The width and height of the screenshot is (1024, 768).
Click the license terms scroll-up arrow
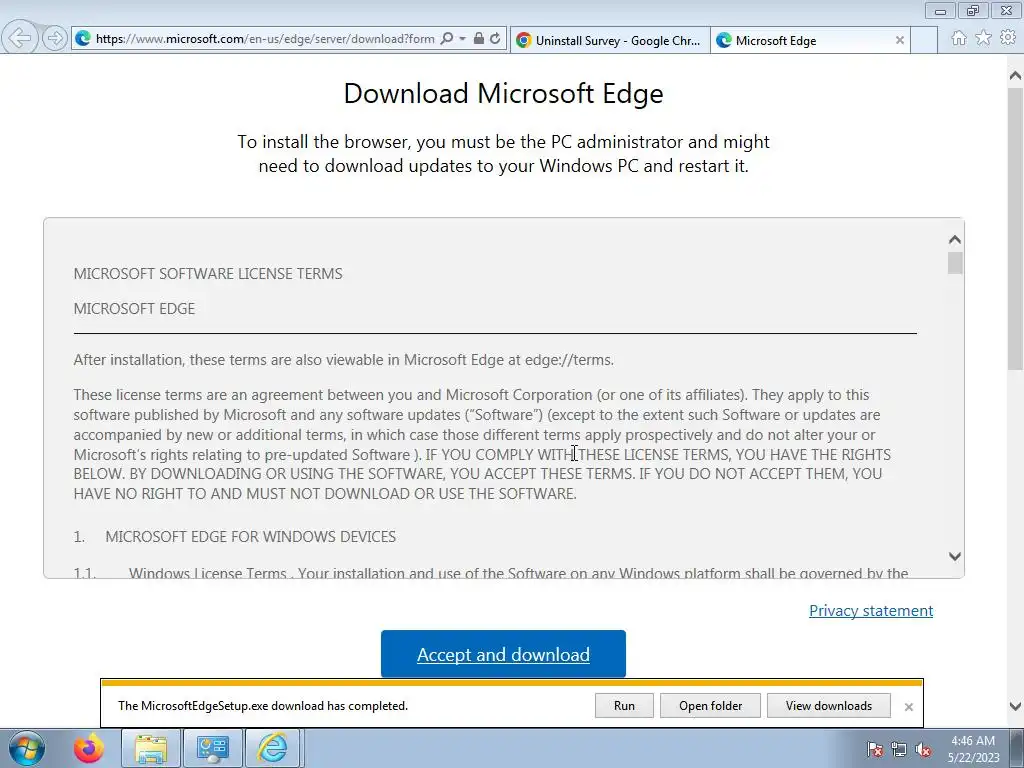click(955, 240)
